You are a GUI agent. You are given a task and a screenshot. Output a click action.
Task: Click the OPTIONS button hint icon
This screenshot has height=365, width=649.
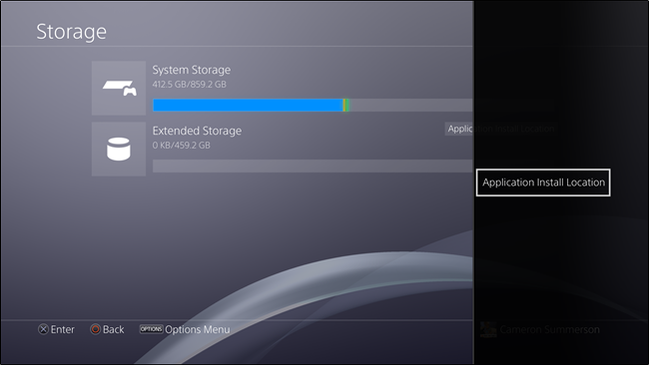[x=151, y=329]
